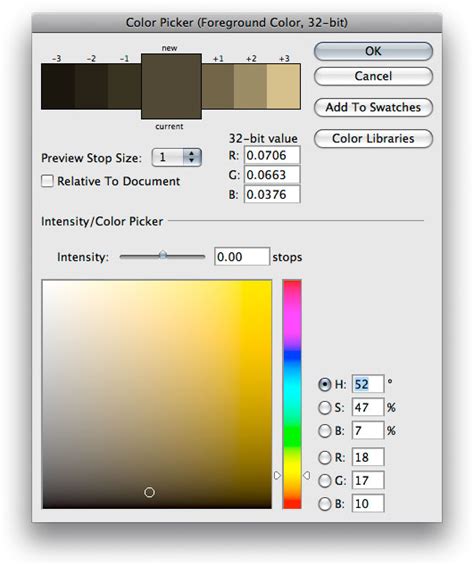Click the Intensity slider handle
Image resolution: width=474 pixels, height=565 pixels.
coord(163,255)
